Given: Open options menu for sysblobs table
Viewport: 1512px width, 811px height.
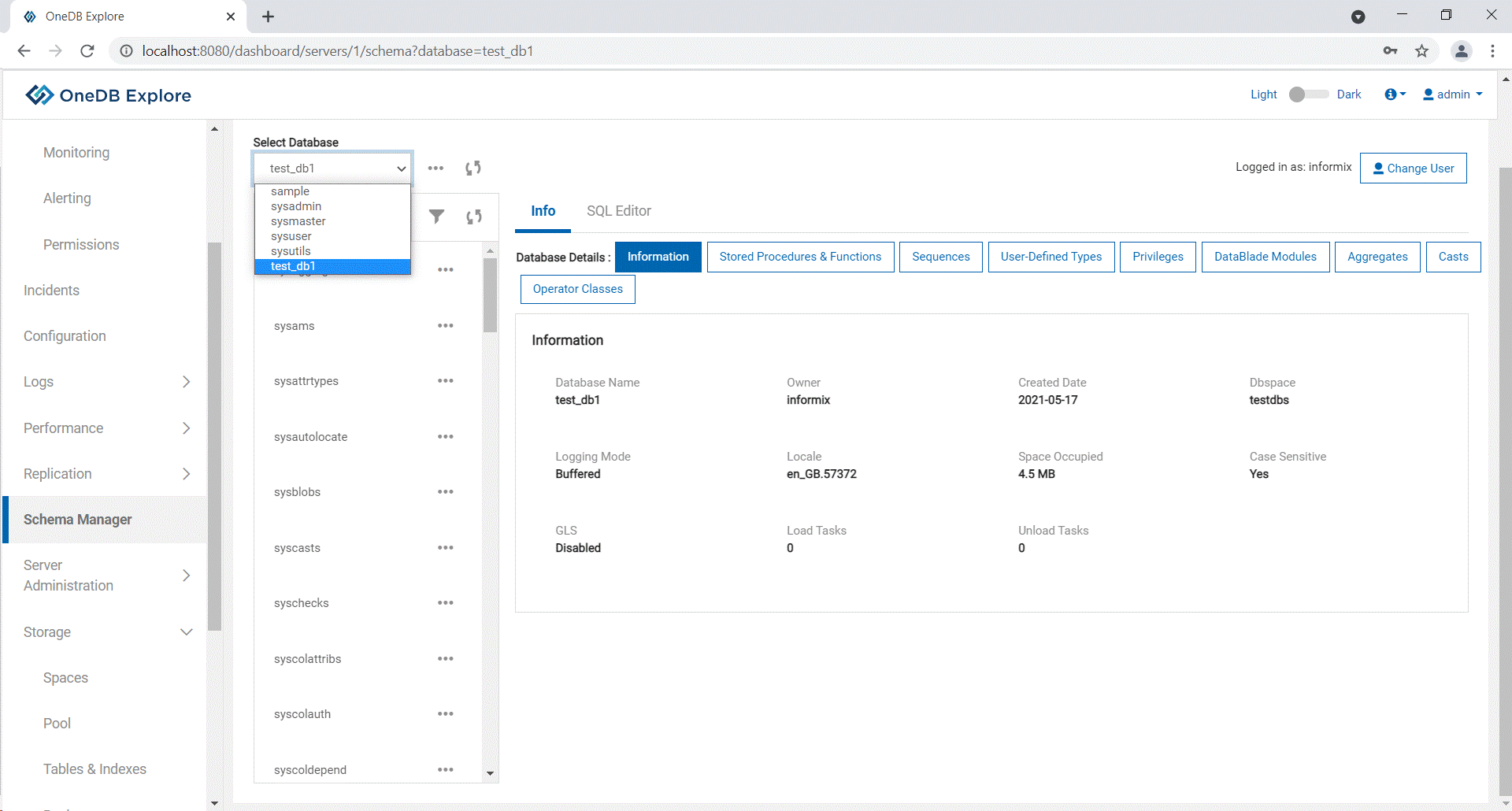Looking at the screenshot, I should click(445, 492).
